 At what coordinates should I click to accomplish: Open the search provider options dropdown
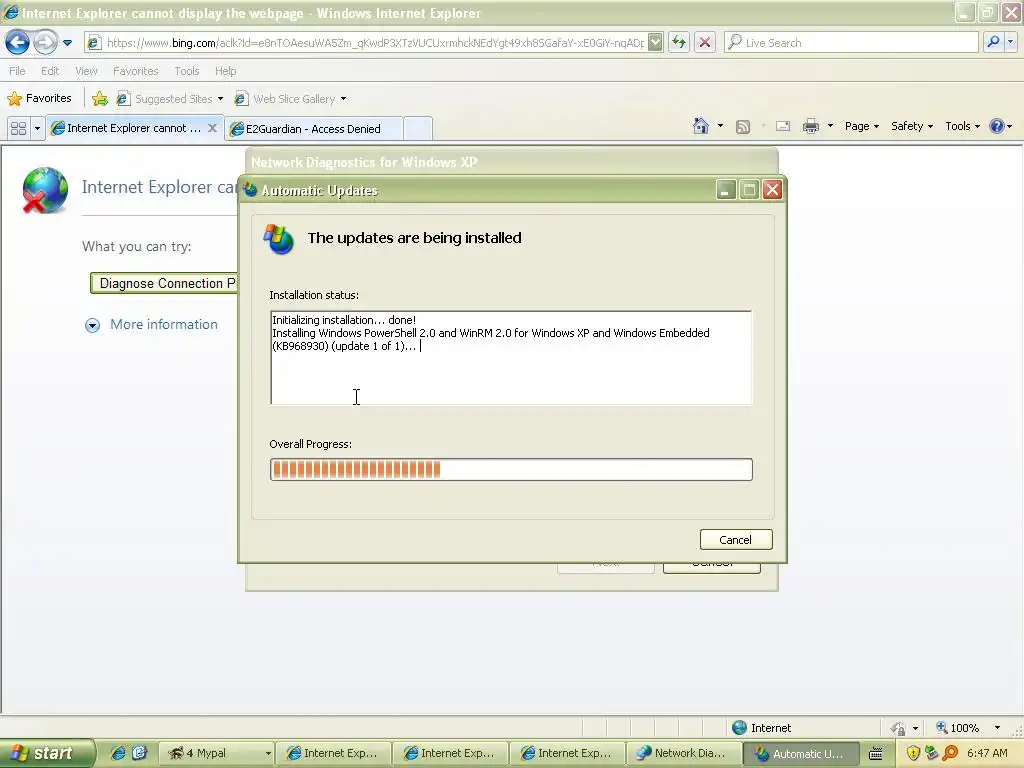pos(1010,43)
